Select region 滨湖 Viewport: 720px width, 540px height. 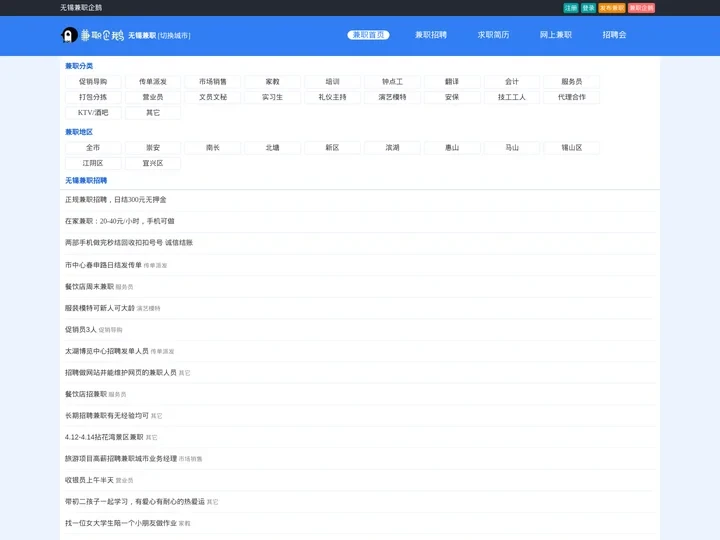coord(392,148)
